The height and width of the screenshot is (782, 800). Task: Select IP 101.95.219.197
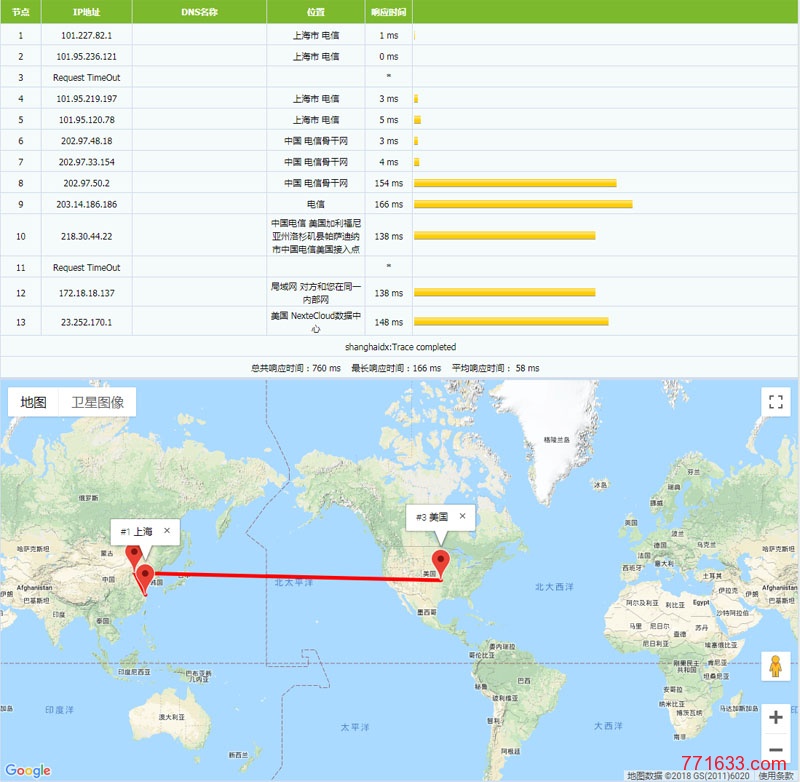pos(86,98)
